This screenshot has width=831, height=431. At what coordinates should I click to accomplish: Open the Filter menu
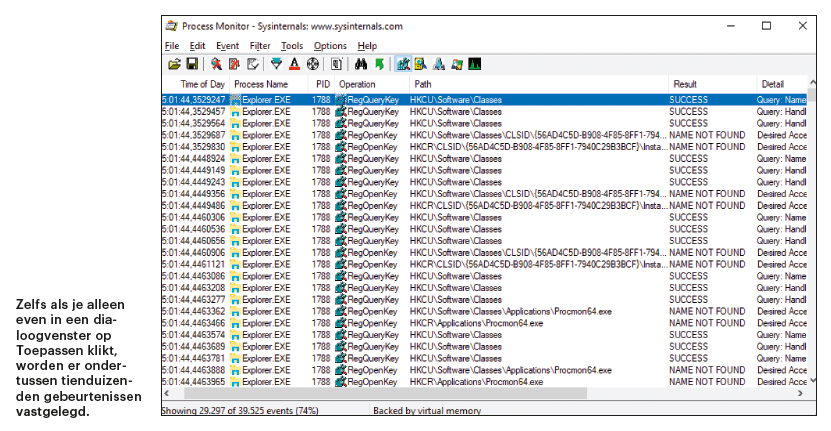(260, 46)
